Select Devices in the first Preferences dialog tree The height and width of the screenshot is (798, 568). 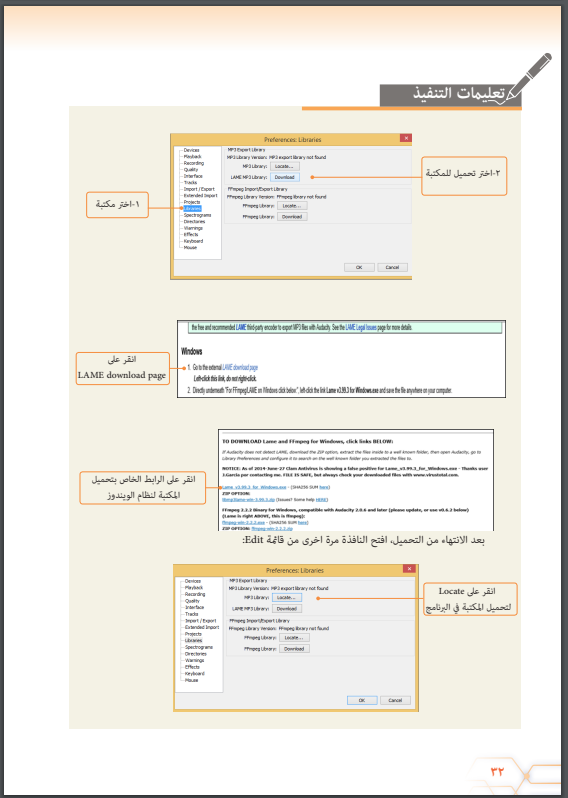191,150
